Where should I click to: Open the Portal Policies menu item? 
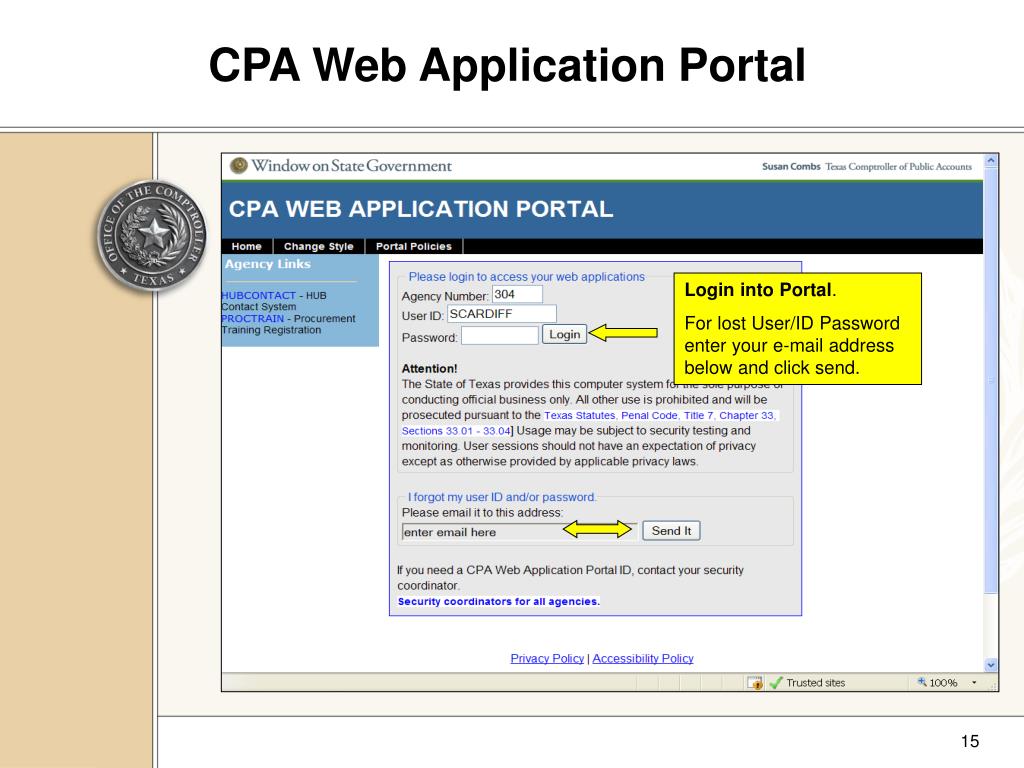click(x=413, y=246)
